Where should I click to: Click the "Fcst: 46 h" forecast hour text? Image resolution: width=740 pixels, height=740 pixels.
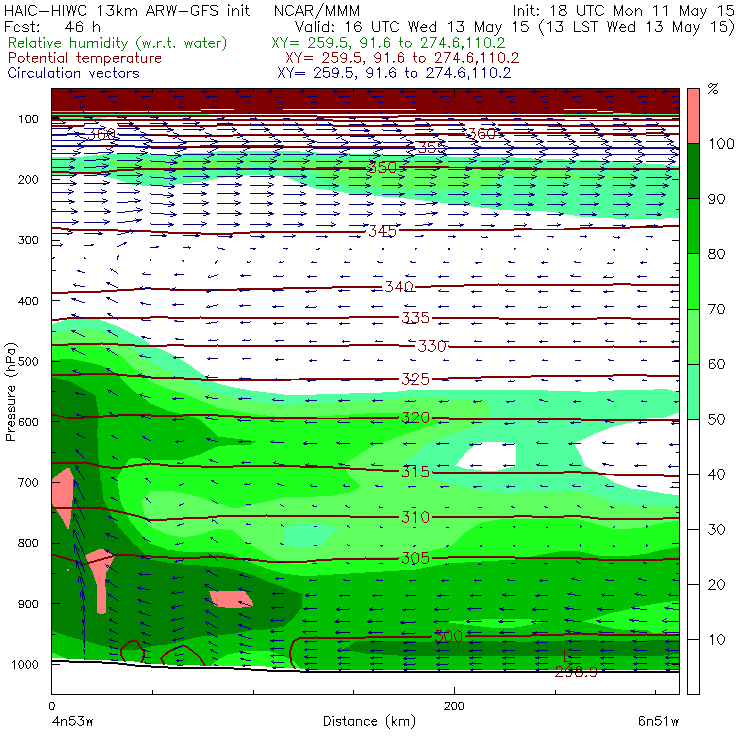(x=52, y=26)
